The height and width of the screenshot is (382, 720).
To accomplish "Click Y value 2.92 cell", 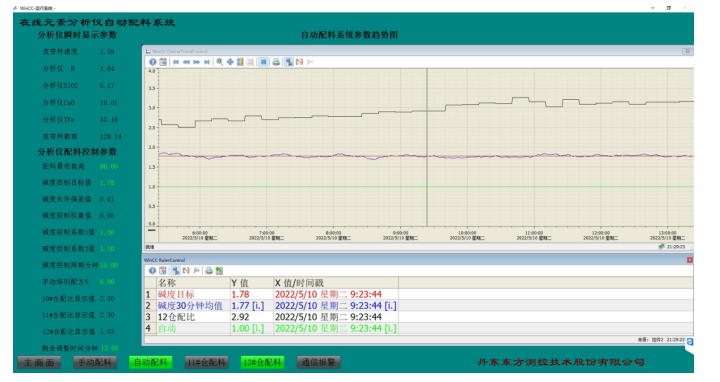I will point(252,317).
